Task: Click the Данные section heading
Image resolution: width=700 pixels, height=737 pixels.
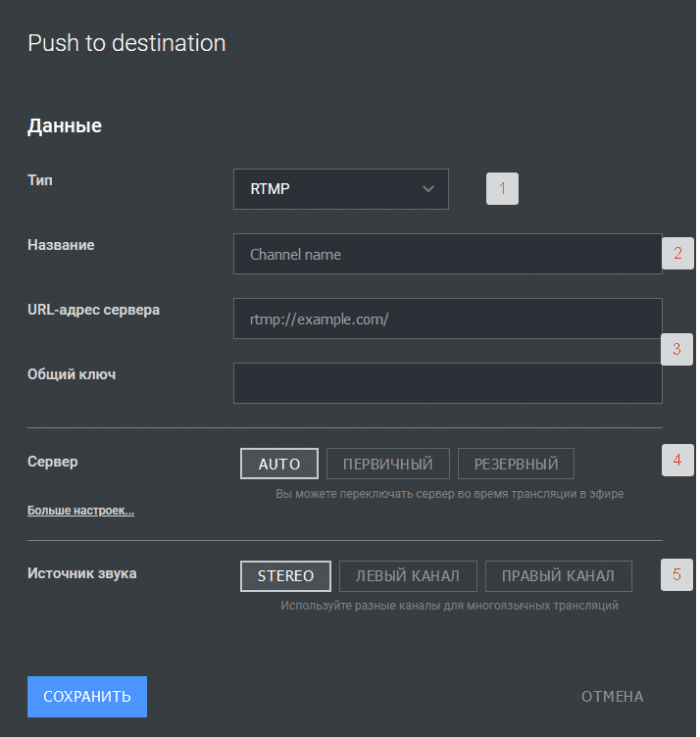Action: [64, 126]
